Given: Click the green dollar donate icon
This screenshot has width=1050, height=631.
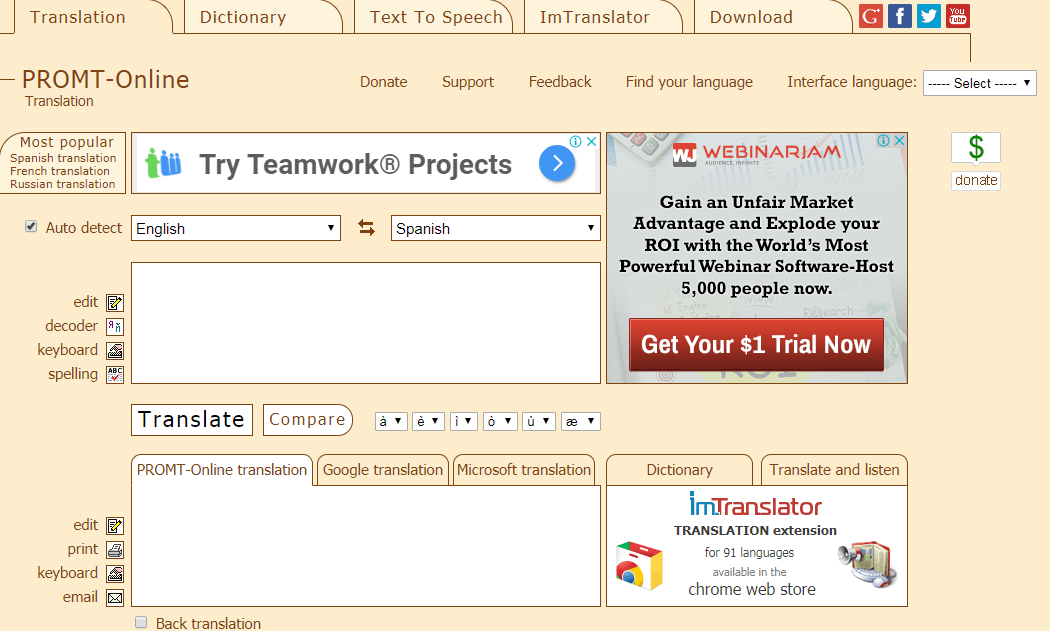Looking at the screenshot, I should tap(976, 147).
